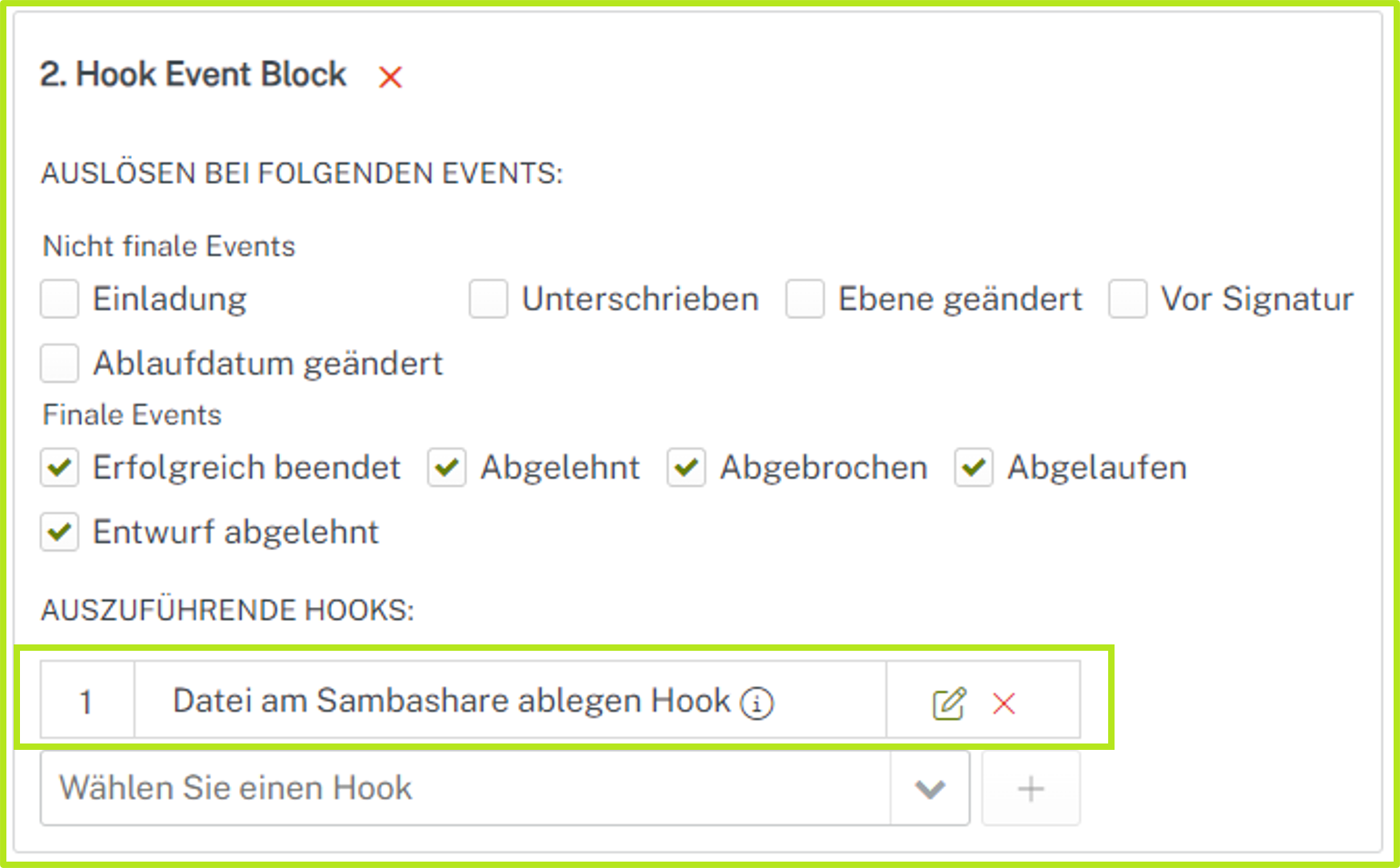The height and width of the screenshot is (868, 1400).
Task: Click the 2. Hook Event Block heading
Action: 193,75
